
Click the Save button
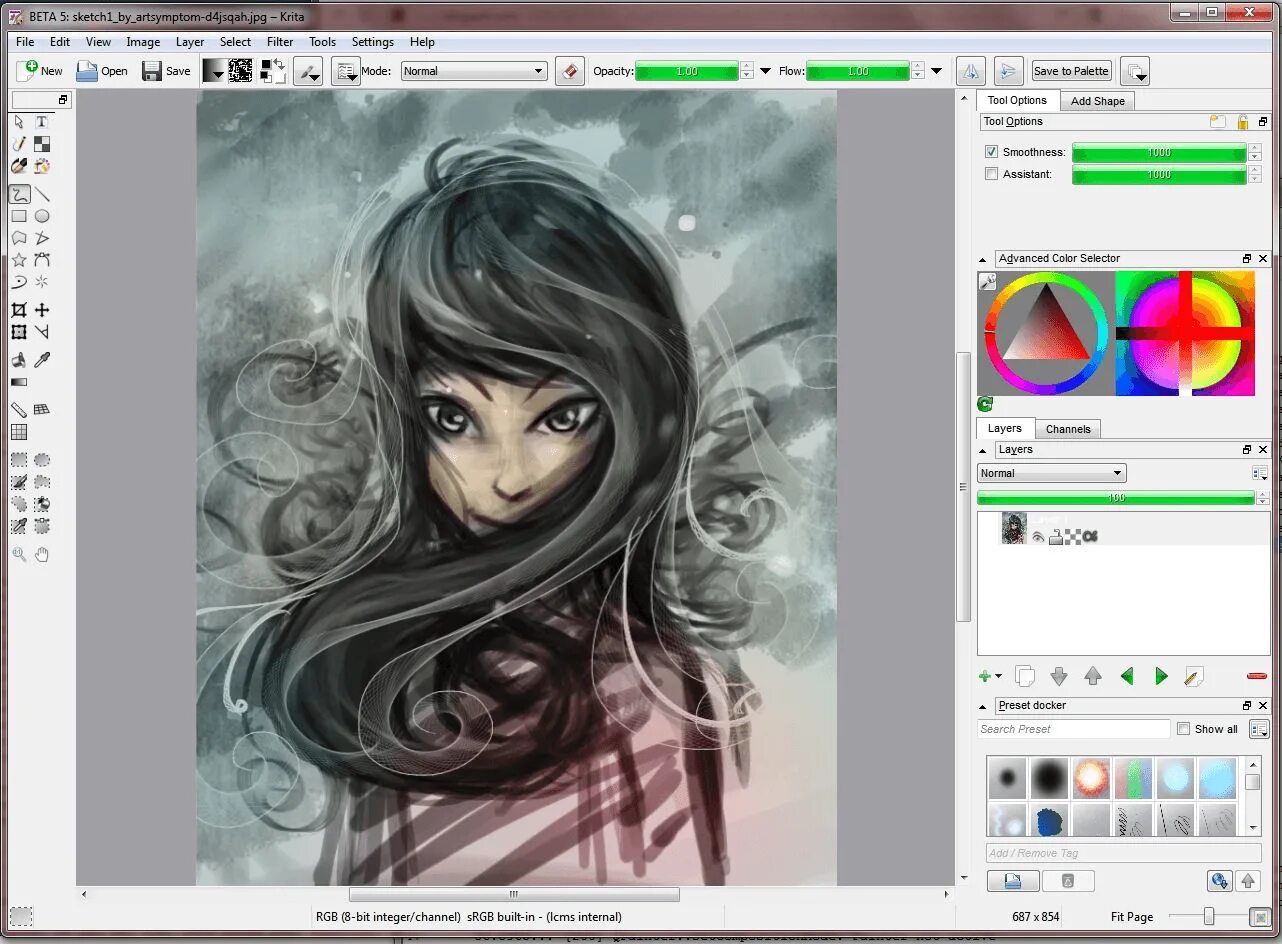(166, 71)
